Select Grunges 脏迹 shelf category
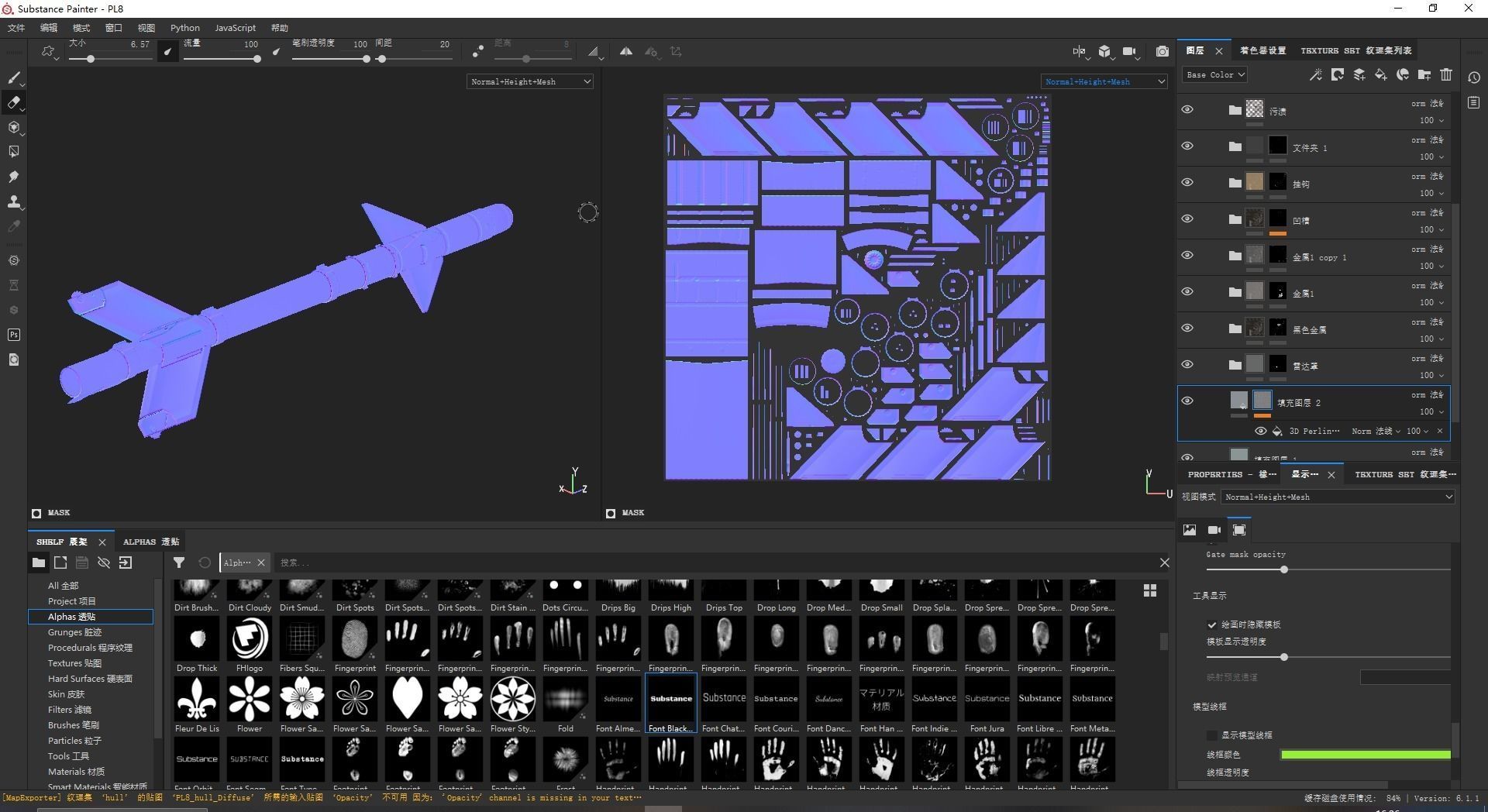 click(x=74, y=632)
